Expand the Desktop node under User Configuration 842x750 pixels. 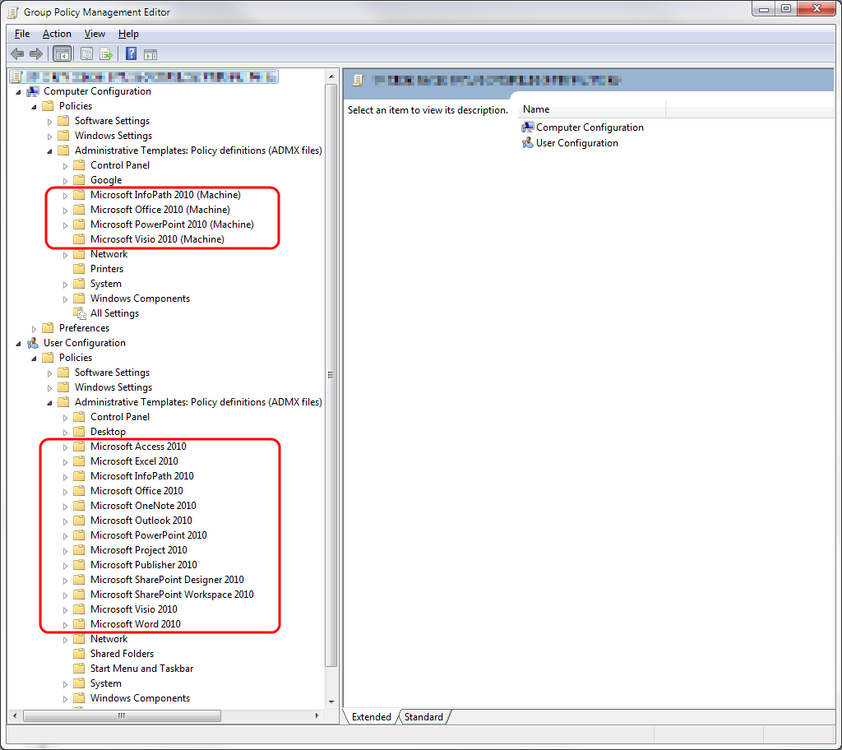click(x=65, y=432)
